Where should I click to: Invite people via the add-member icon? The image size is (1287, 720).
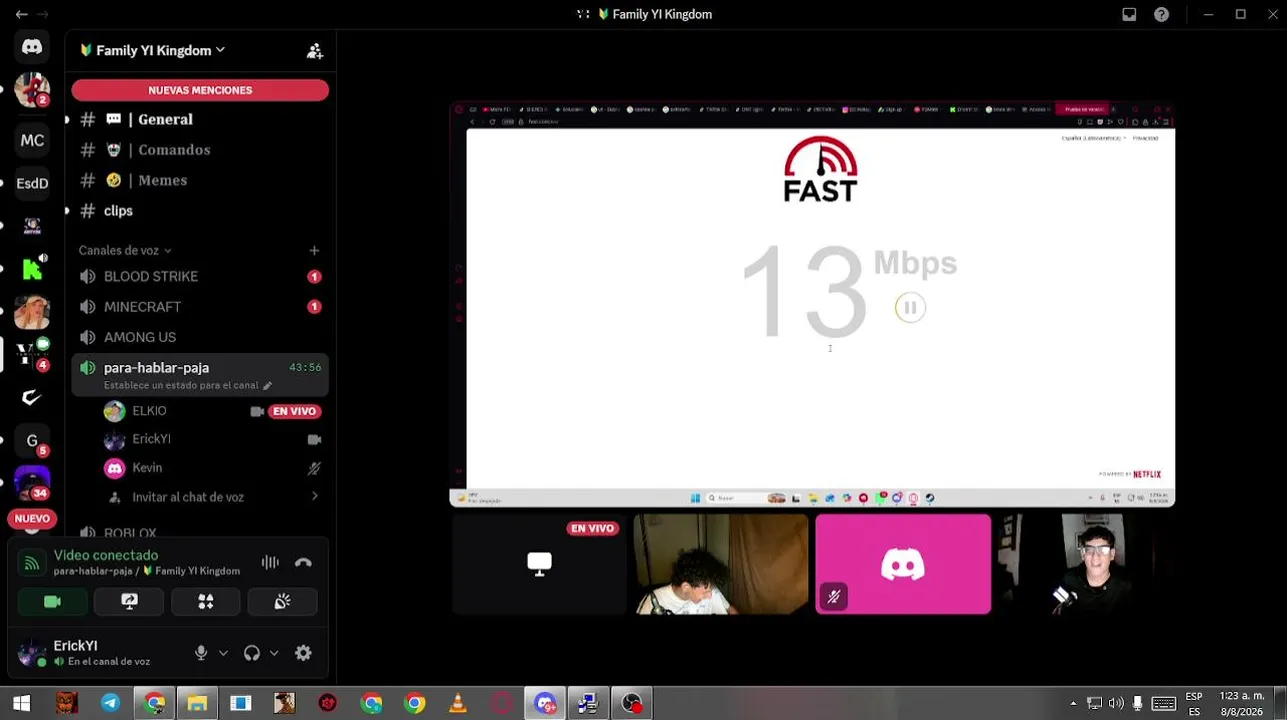(315, 51)
